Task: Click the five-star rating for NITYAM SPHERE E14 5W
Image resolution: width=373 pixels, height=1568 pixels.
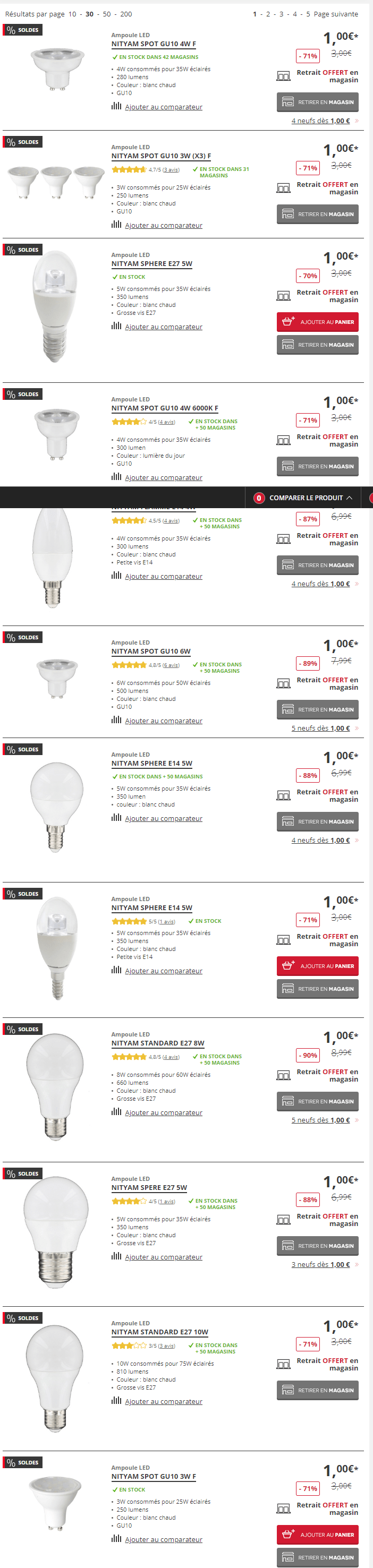Action: click(128, 921)
